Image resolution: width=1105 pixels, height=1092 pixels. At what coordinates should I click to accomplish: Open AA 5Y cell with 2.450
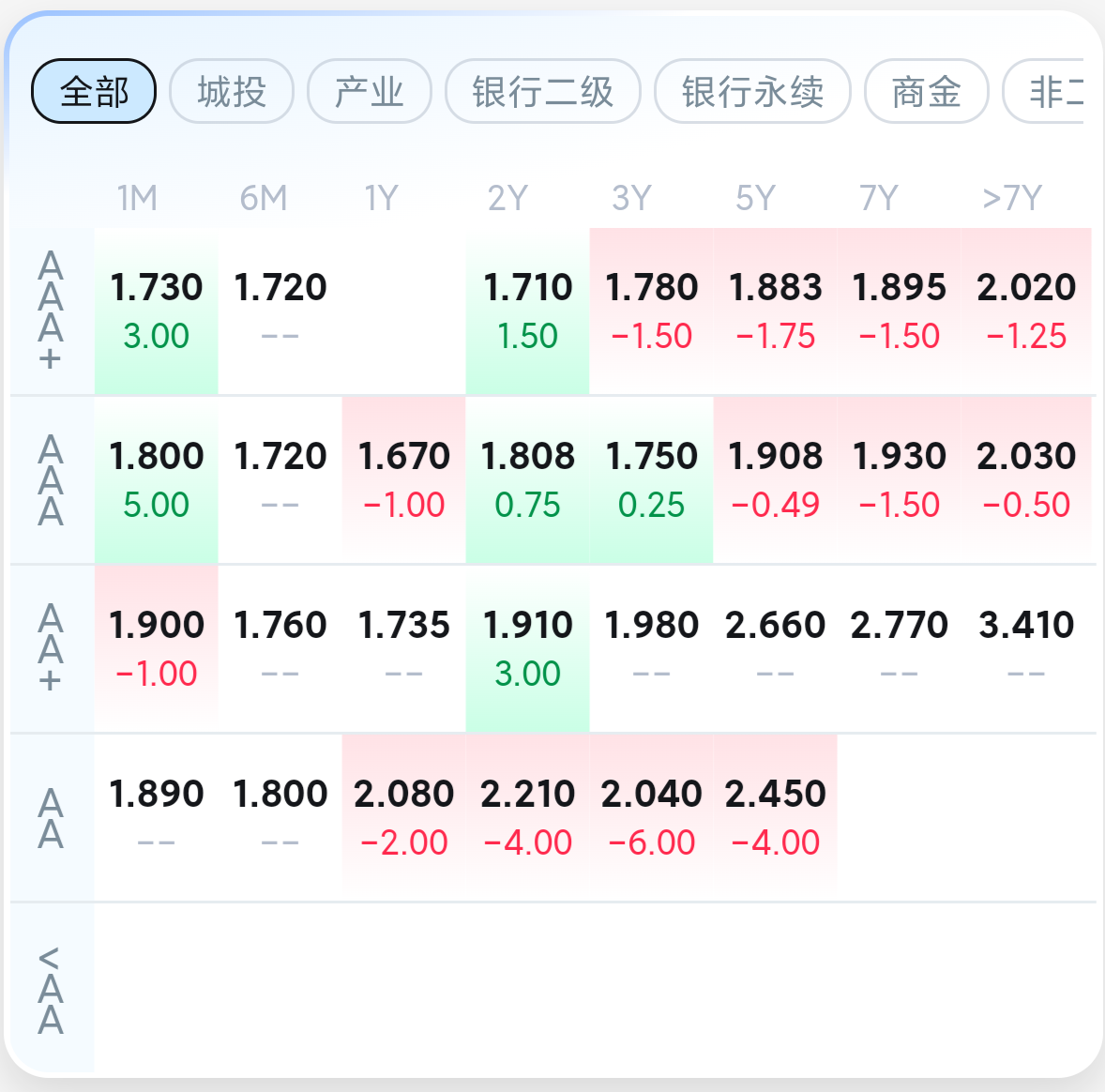point(775,818)
